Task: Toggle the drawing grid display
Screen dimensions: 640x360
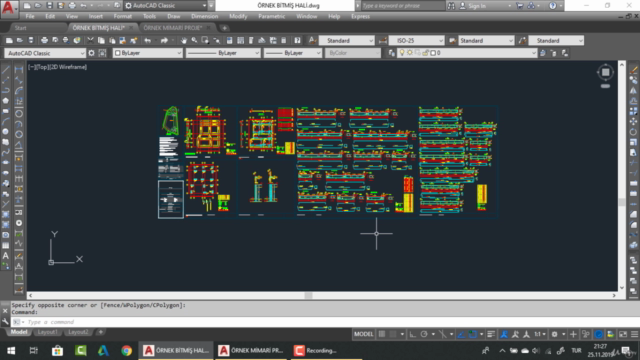Action: point(382,334)
